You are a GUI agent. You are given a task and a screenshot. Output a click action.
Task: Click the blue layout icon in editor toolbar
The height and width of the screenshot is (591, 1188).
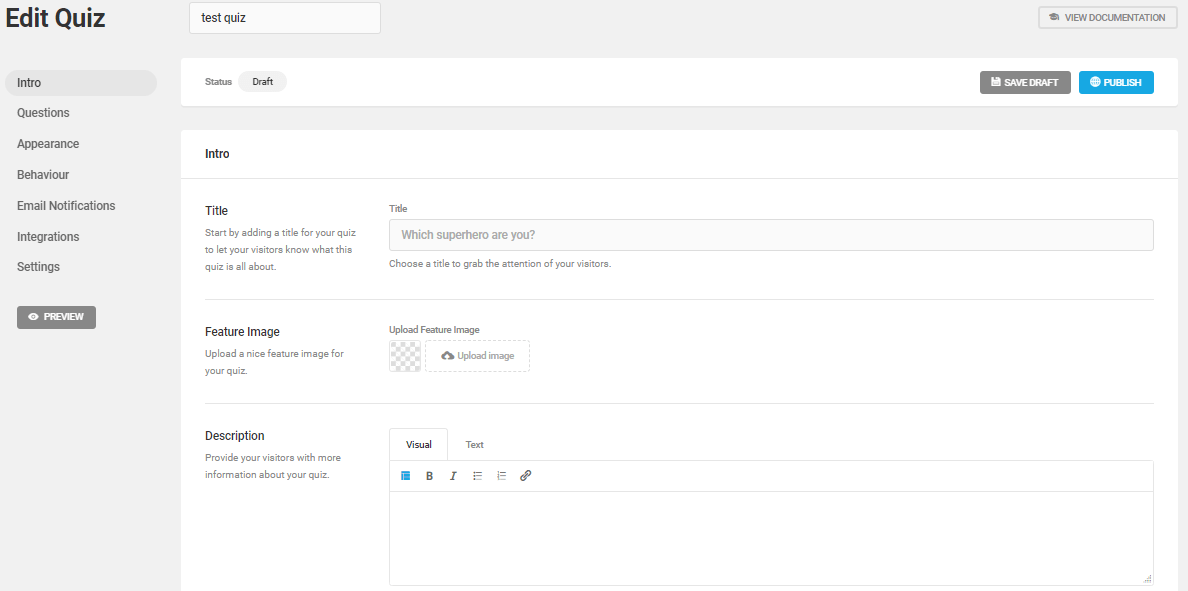[x=405, y=476]
